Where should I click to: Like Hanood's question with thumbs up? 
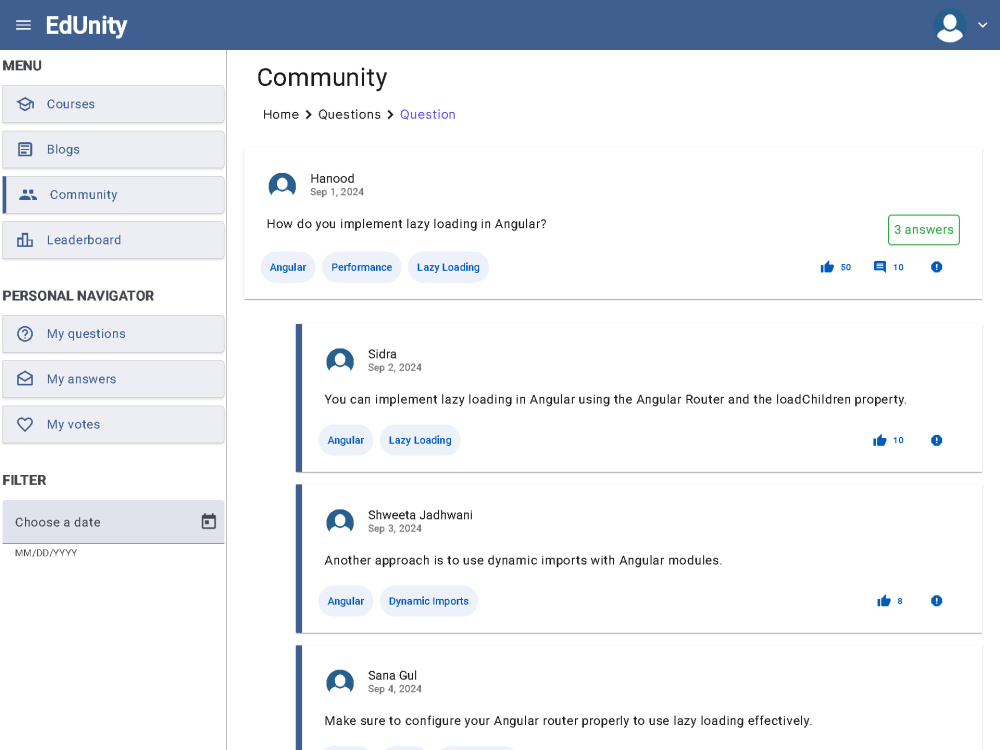click(x=827, y=267)
